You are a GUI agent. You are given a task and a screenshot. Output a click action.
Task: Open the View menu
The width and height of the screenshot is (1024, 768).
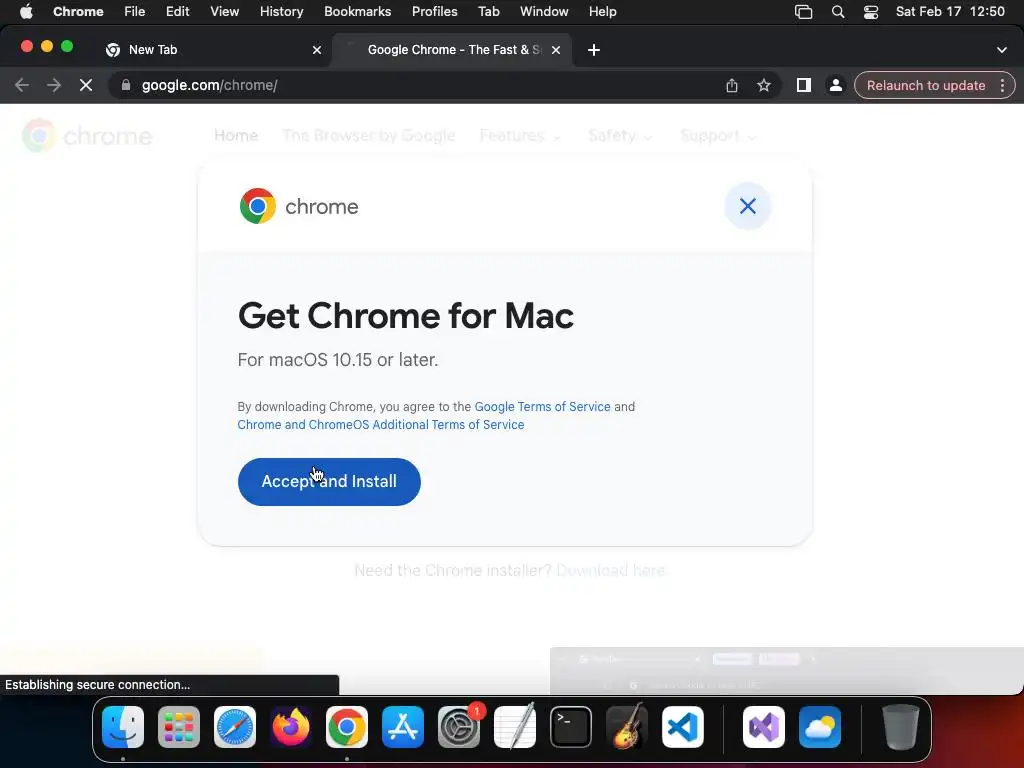[225, 12]
